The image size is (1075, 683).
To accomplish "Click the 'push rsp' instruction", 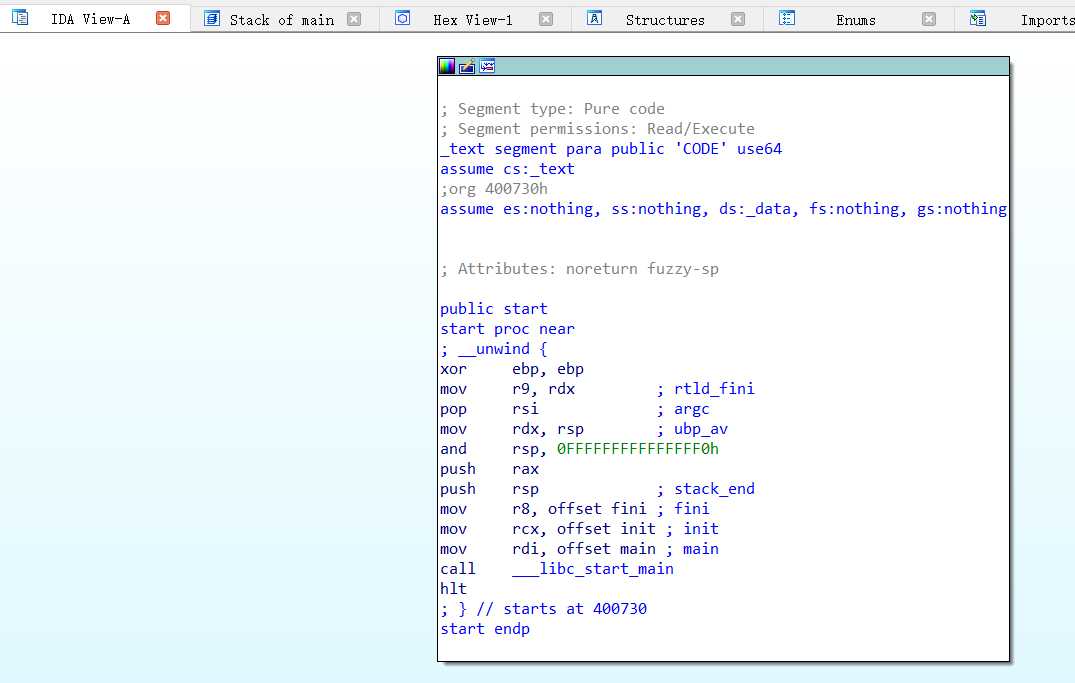I will 490,488.
